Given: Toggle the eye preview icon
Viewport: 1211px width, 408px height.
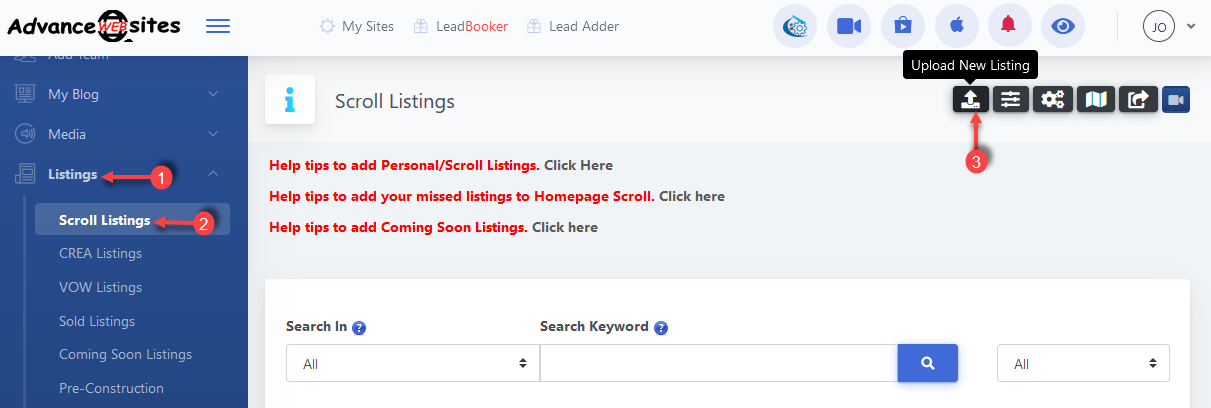Looking at the screenshot, I should point(1063,27).
